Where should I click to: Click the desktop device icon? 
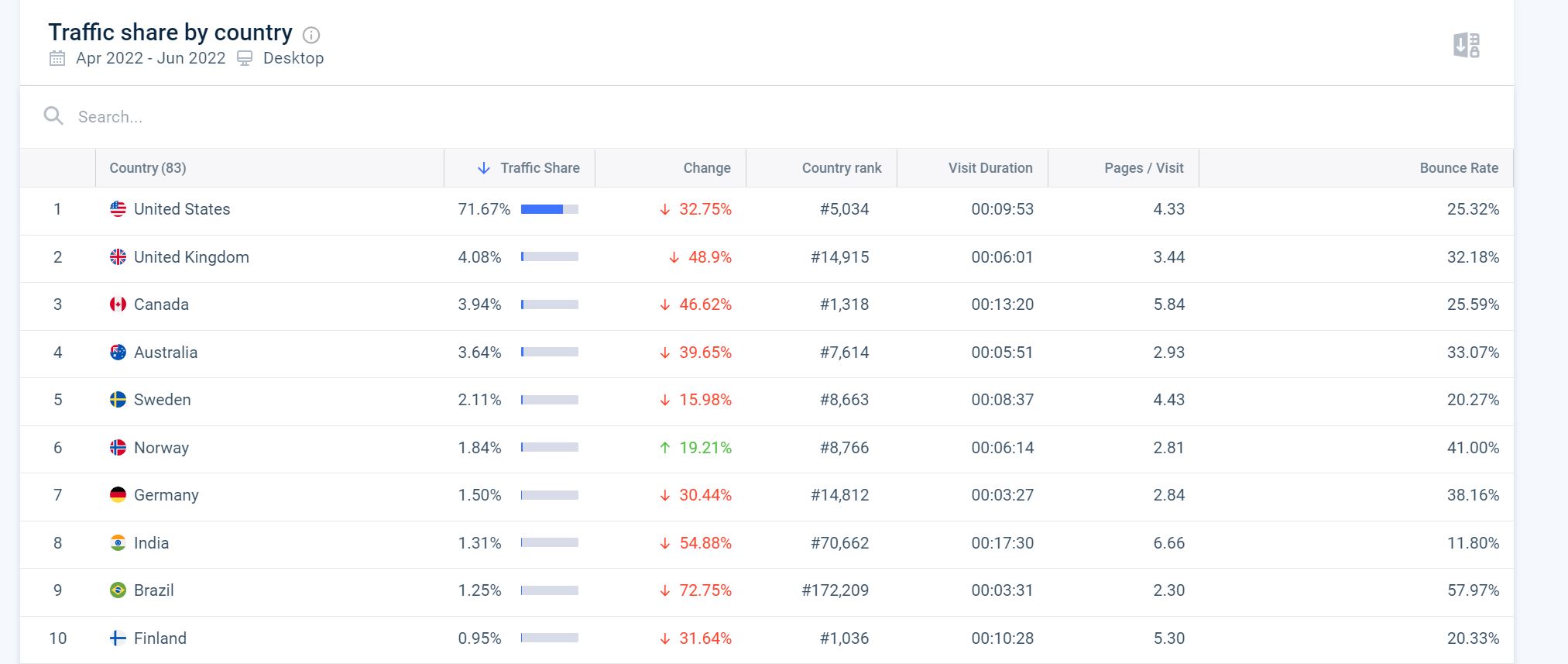click(x=245, y=58)
